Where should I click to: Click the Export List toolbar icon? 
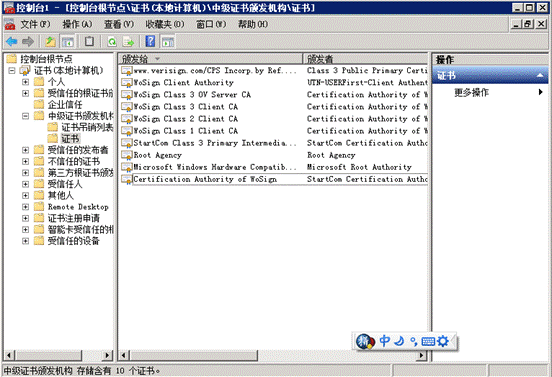click(128, 42)
